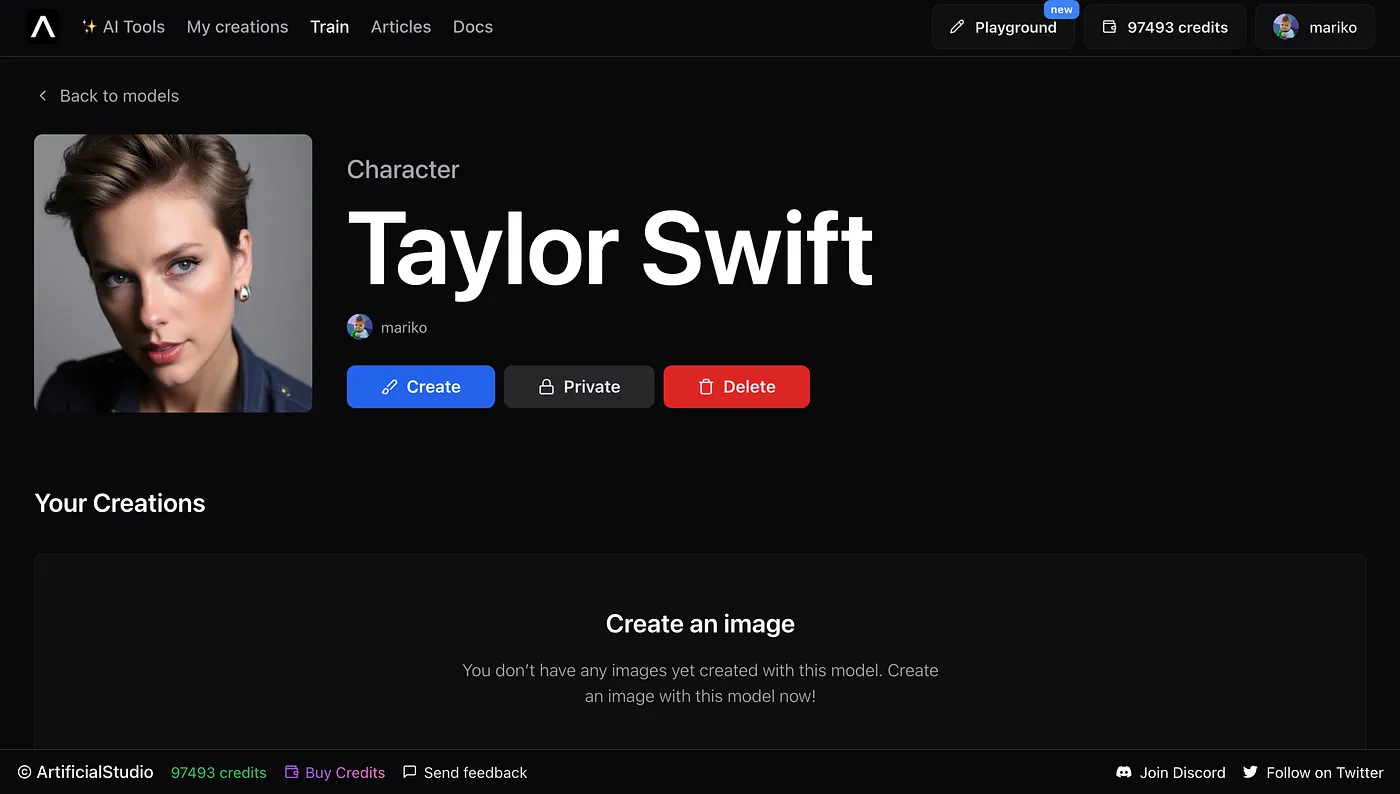Screen dimensions: 1400x794
Task: Open the mariko account menu
Action: 1315,27
